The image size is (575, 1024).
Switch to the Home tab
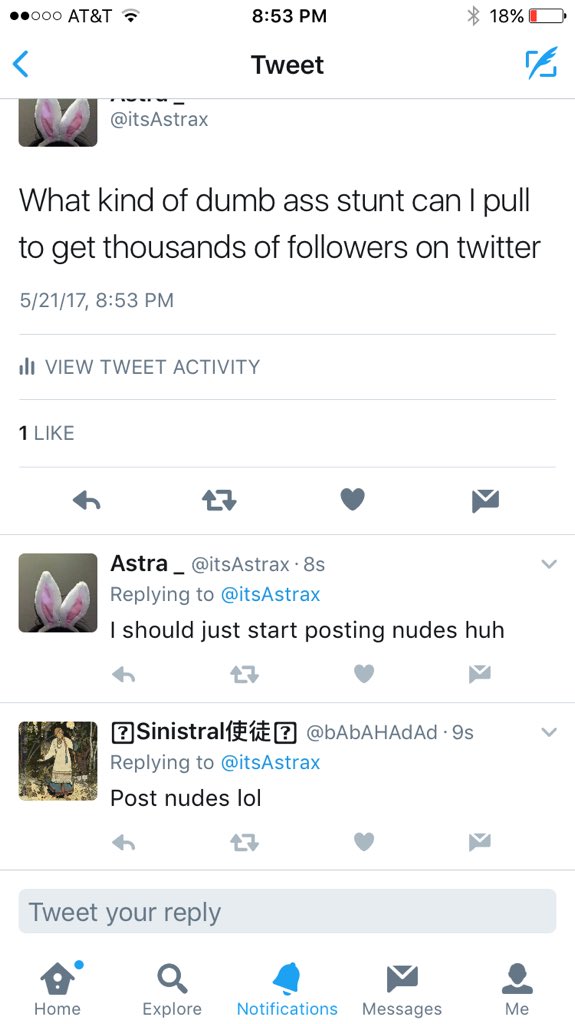(x=58, y=988)
